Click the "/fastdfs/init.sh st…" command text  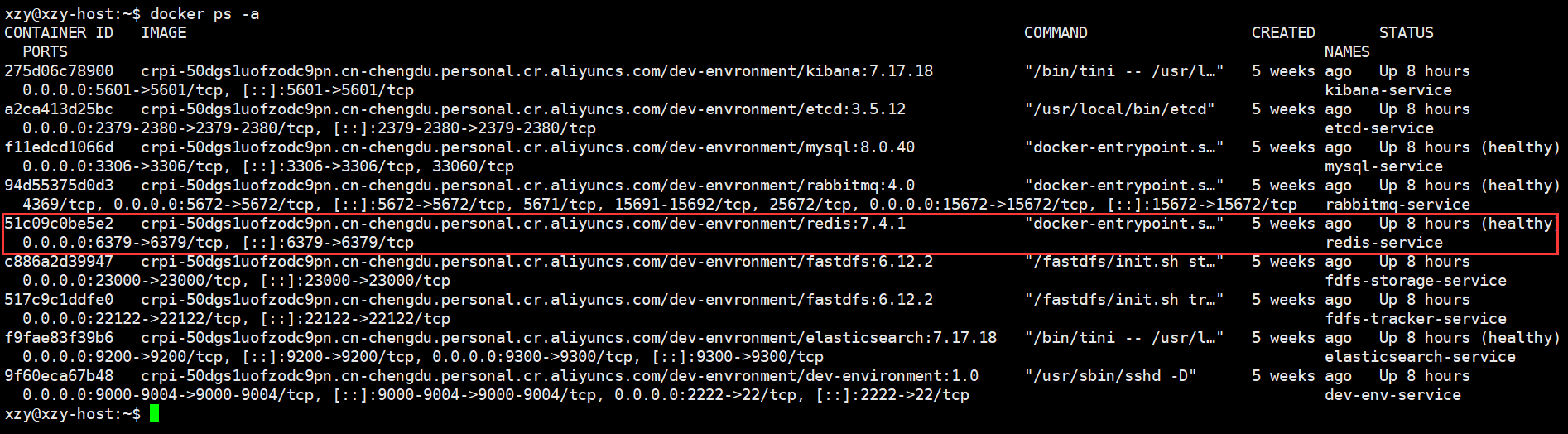click(1124, 262)
